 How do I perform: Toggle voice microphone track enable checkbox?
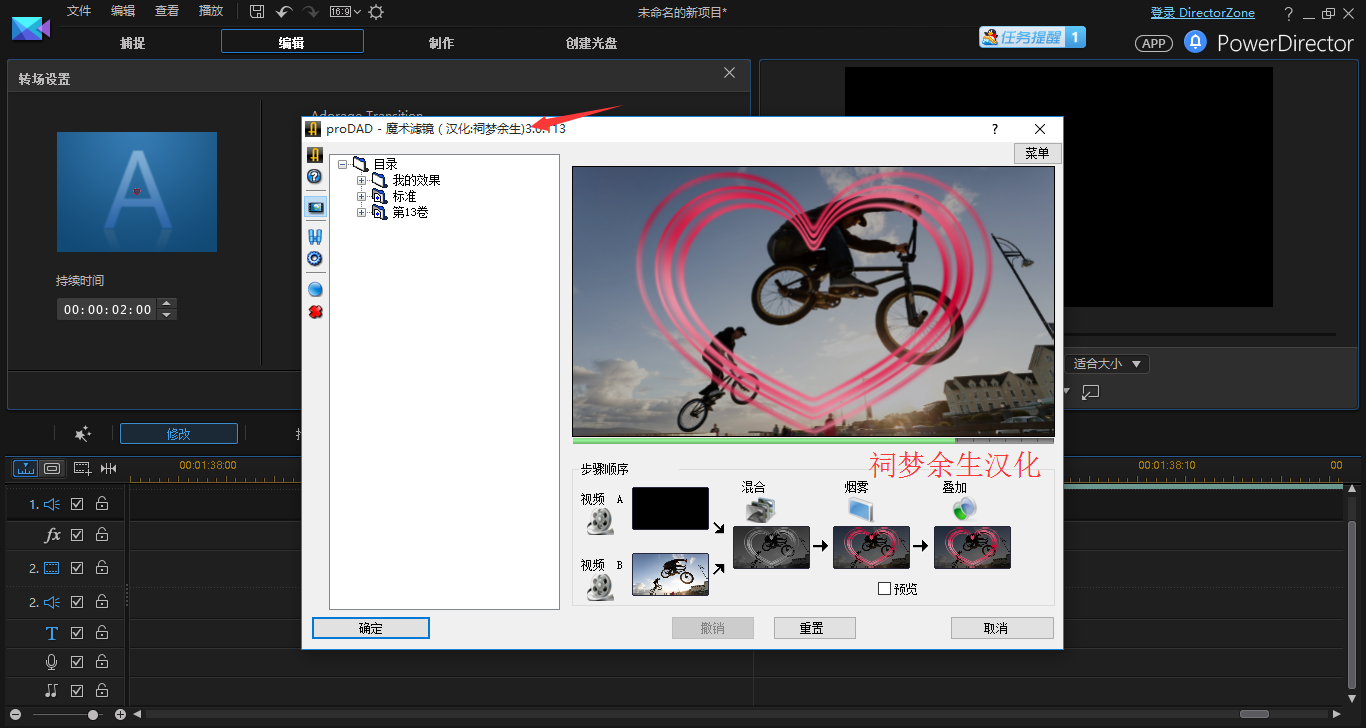[77, 661]
